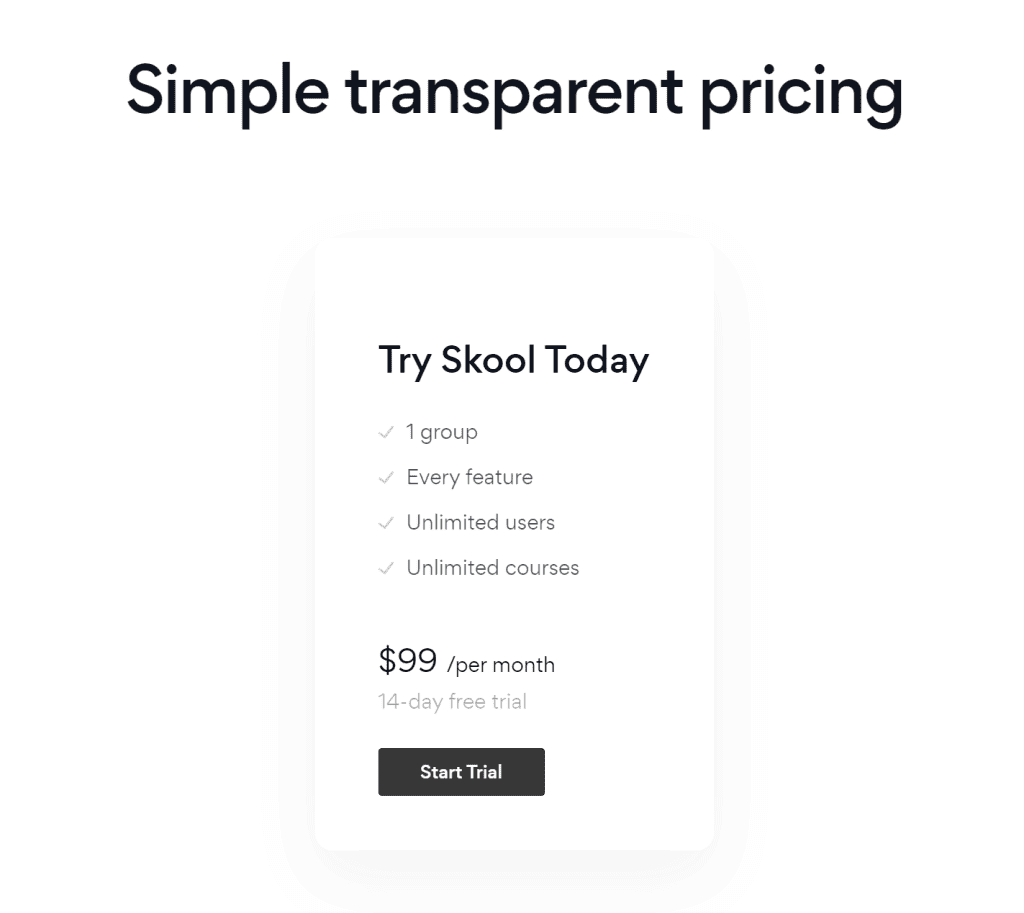
Task: Click the "1 group" feature text
Action: 441,432
